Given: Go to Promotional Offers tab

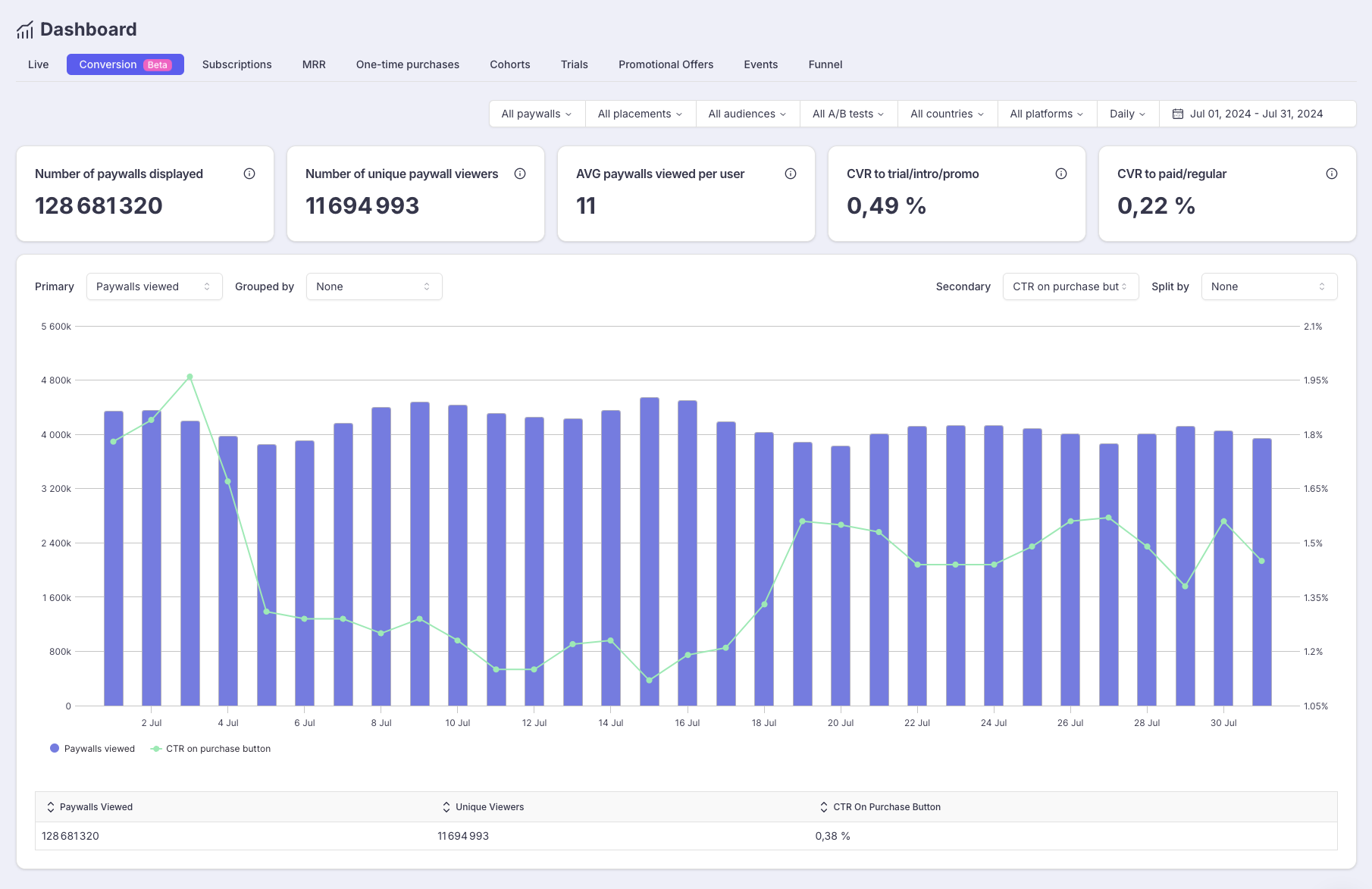Looking at the screenshot, I should point(666,64).
